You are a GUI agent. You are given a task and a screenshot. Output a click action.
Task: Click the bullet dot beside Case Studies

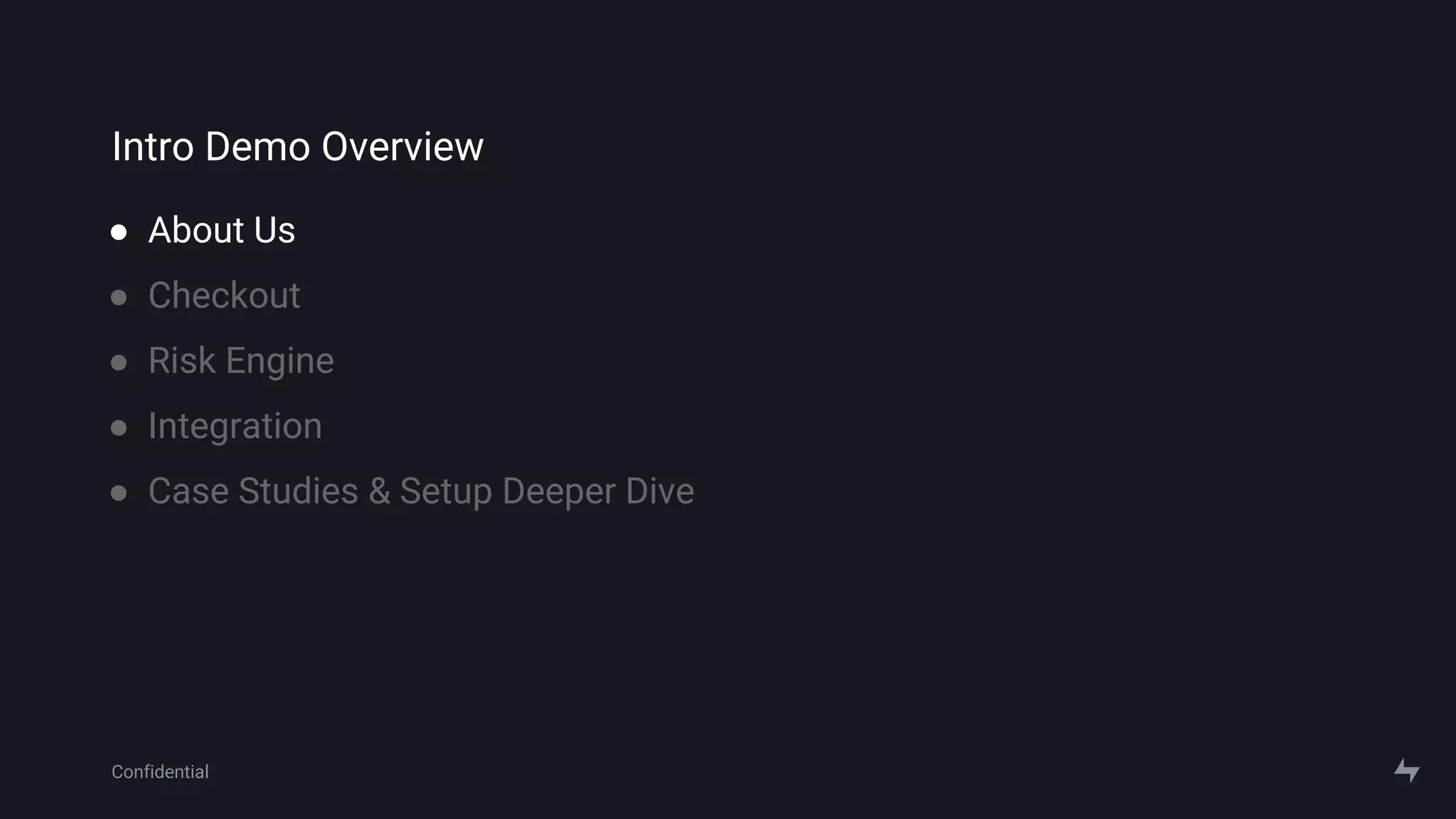[x=119, y=493]
